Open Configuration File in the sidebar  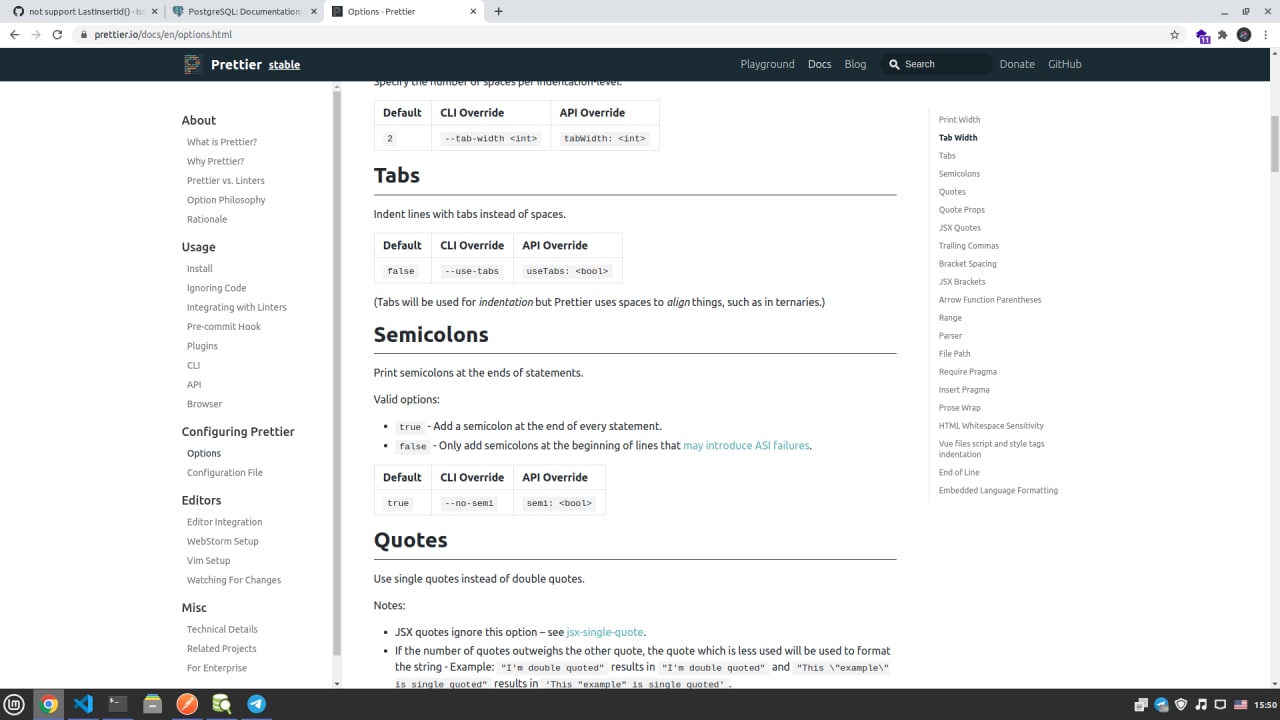(225, 472)
